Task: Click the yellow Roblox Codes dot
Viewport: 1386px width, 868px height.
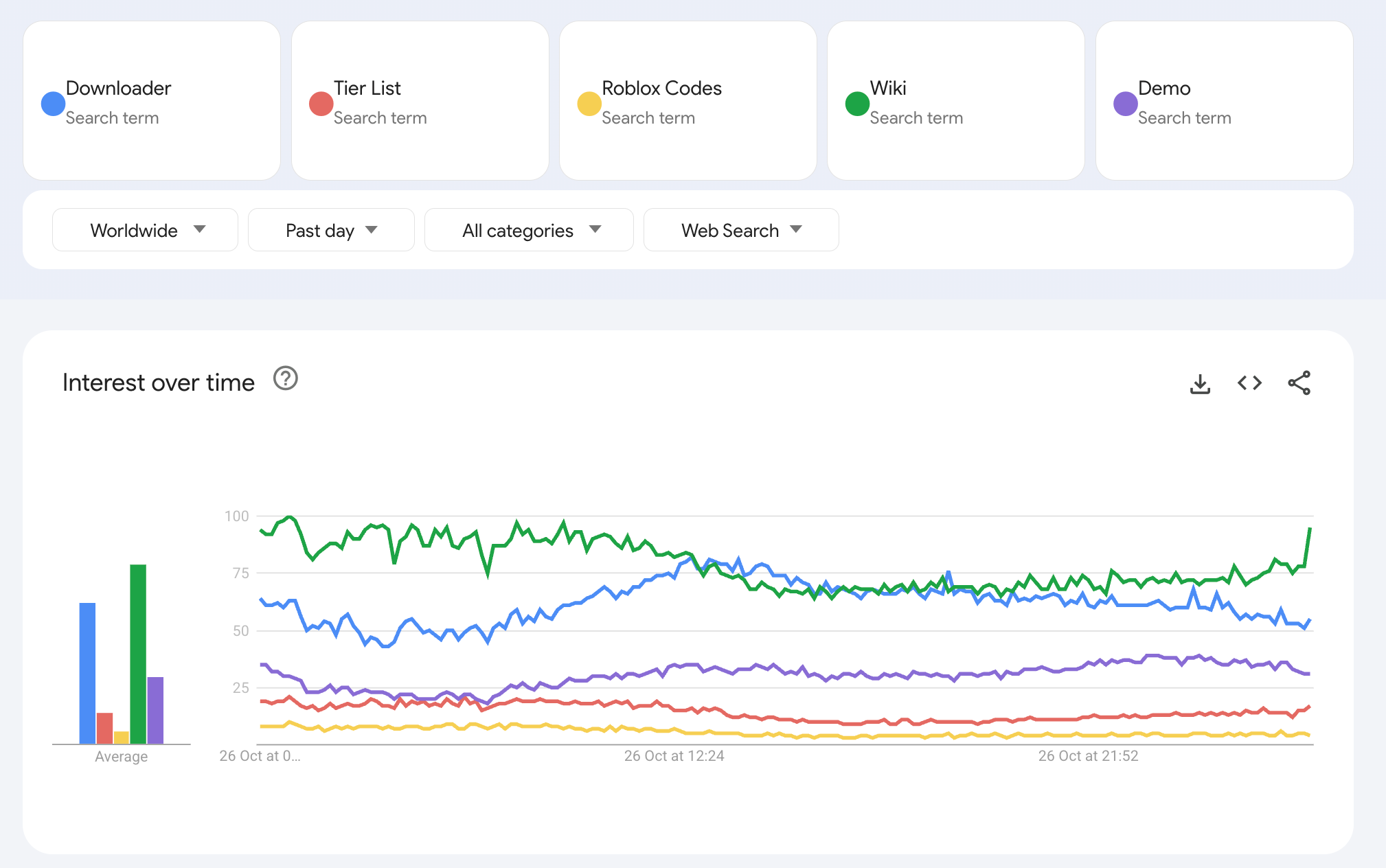Action: [589, 104]
